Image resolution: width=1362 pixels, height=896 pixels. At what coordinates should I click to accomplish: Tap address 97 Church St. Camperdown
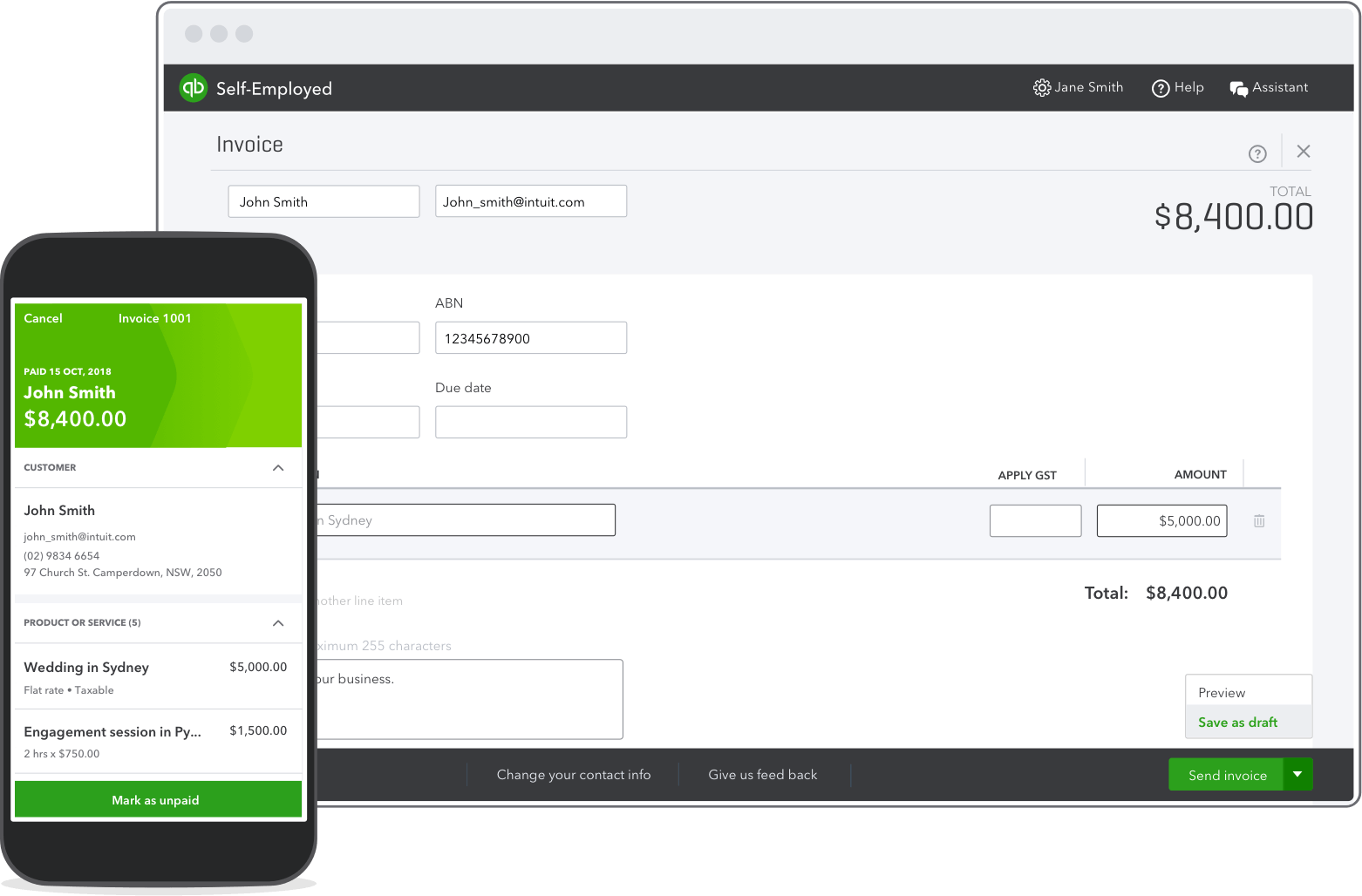(123, 573)
